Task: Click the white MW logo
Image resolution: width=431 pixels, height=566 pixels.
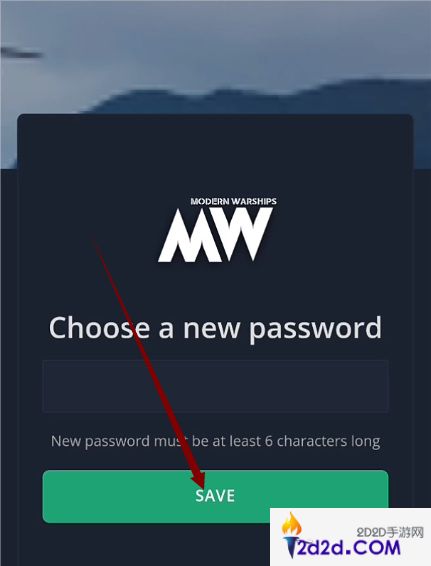Action: [x=216, y=229]
